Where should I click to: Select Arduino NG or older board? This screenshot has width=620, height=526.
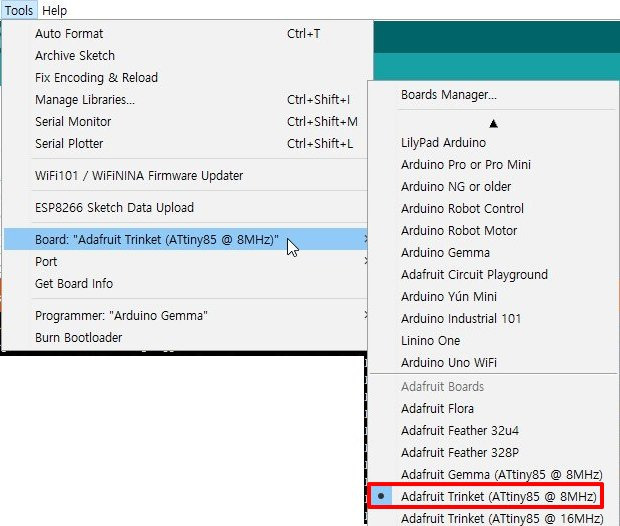[x=493, y=187]
